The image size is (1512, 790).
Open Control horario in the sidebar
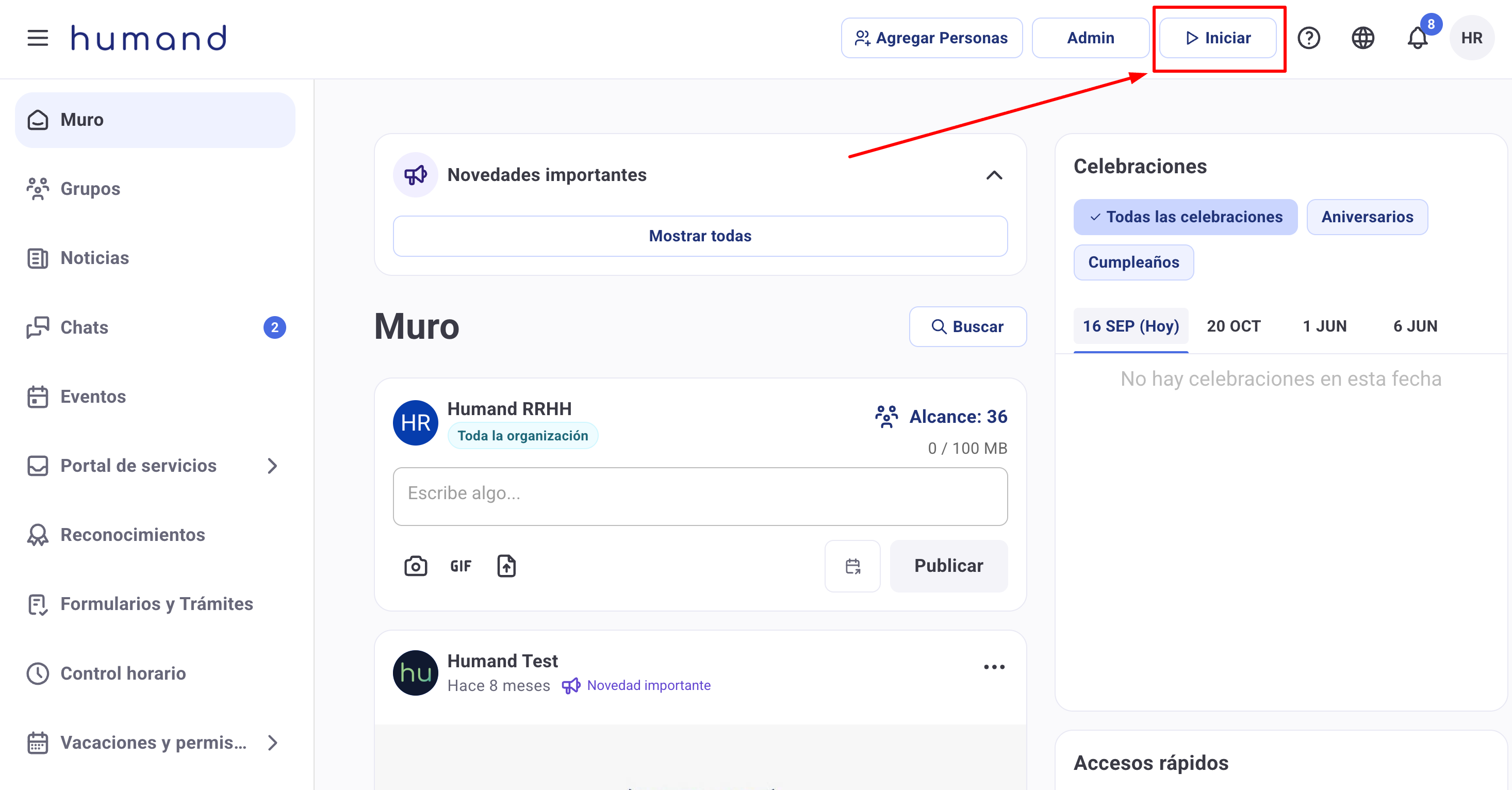155,673
